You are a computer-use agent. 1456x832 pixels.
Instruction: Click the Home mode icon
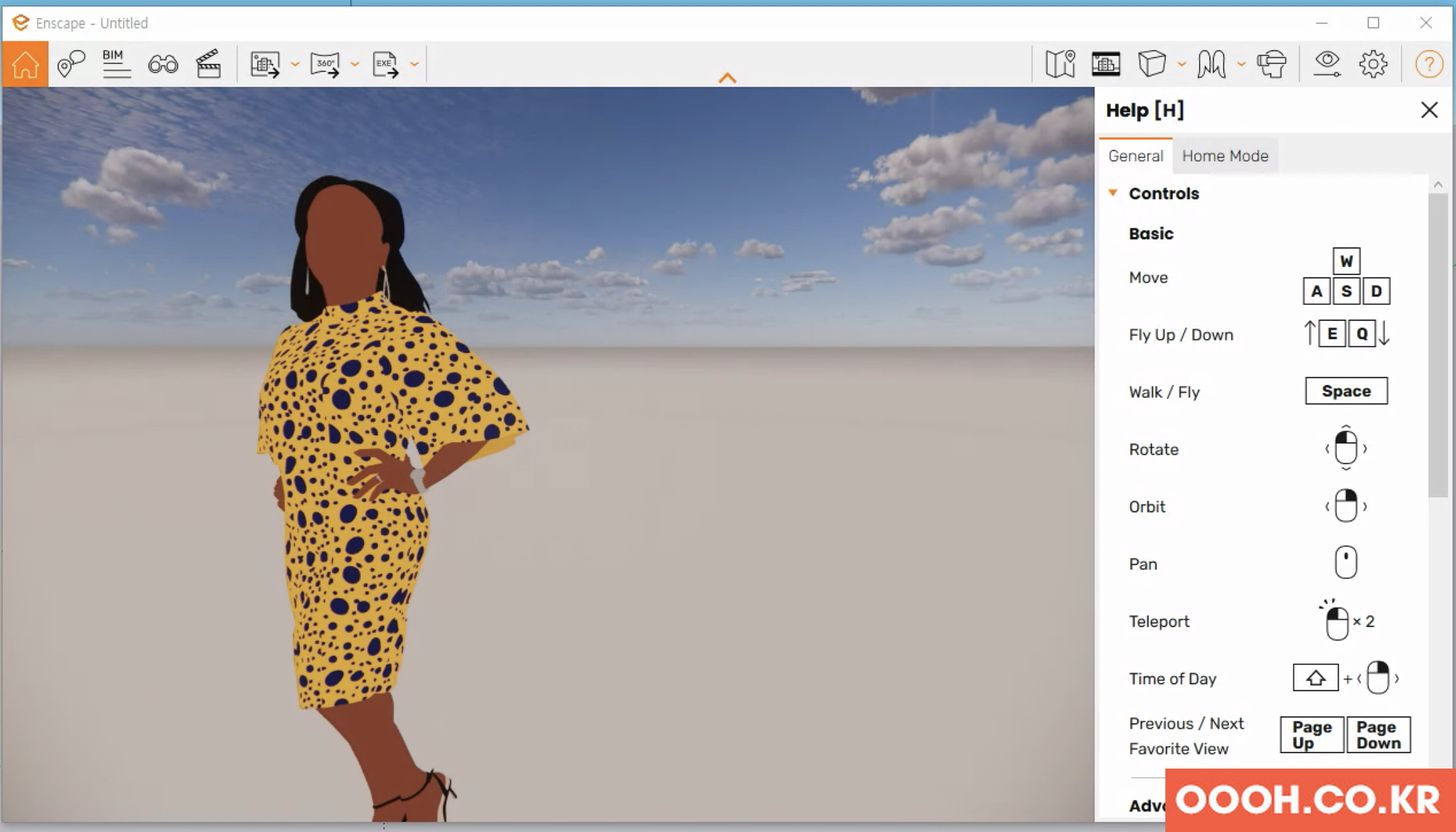click(x=25, y=64)
